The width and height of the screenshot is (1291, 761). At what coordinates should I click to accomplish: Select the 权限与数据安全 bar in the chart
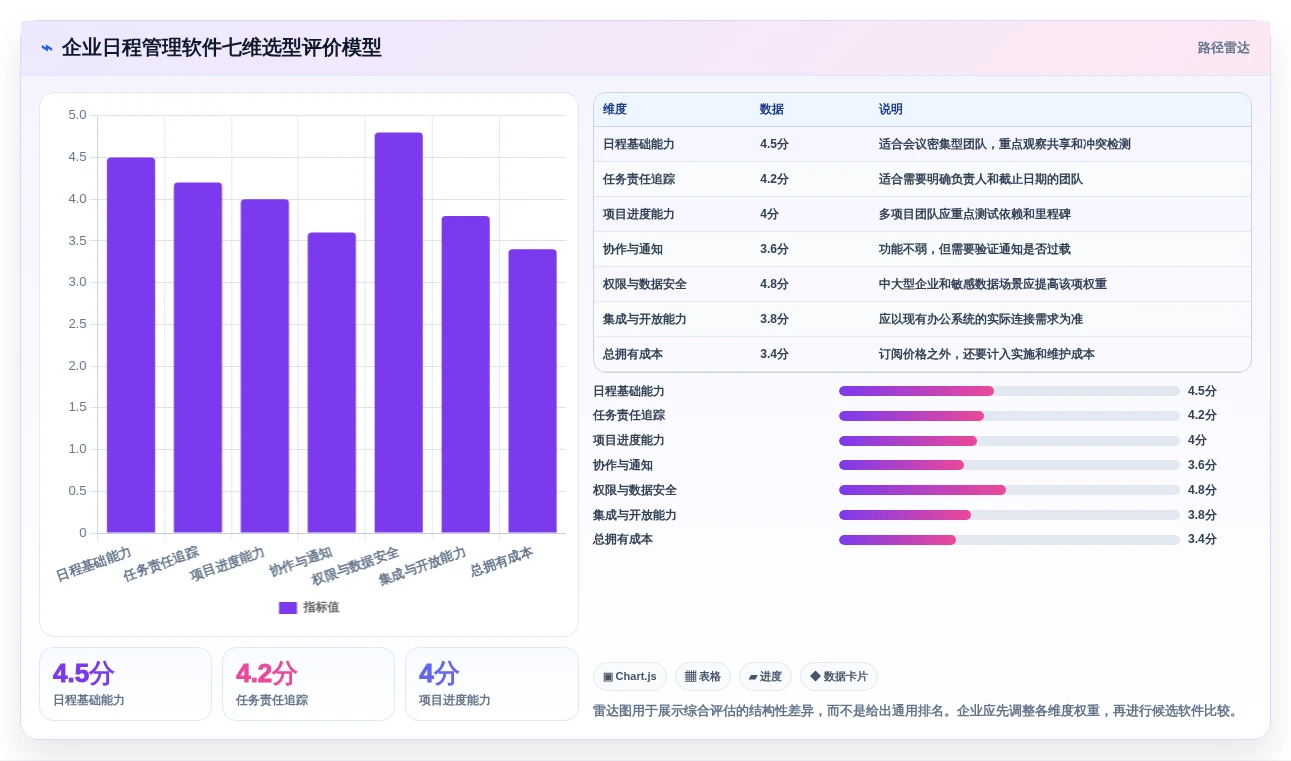pyautogui.click(x=399, y=333)
